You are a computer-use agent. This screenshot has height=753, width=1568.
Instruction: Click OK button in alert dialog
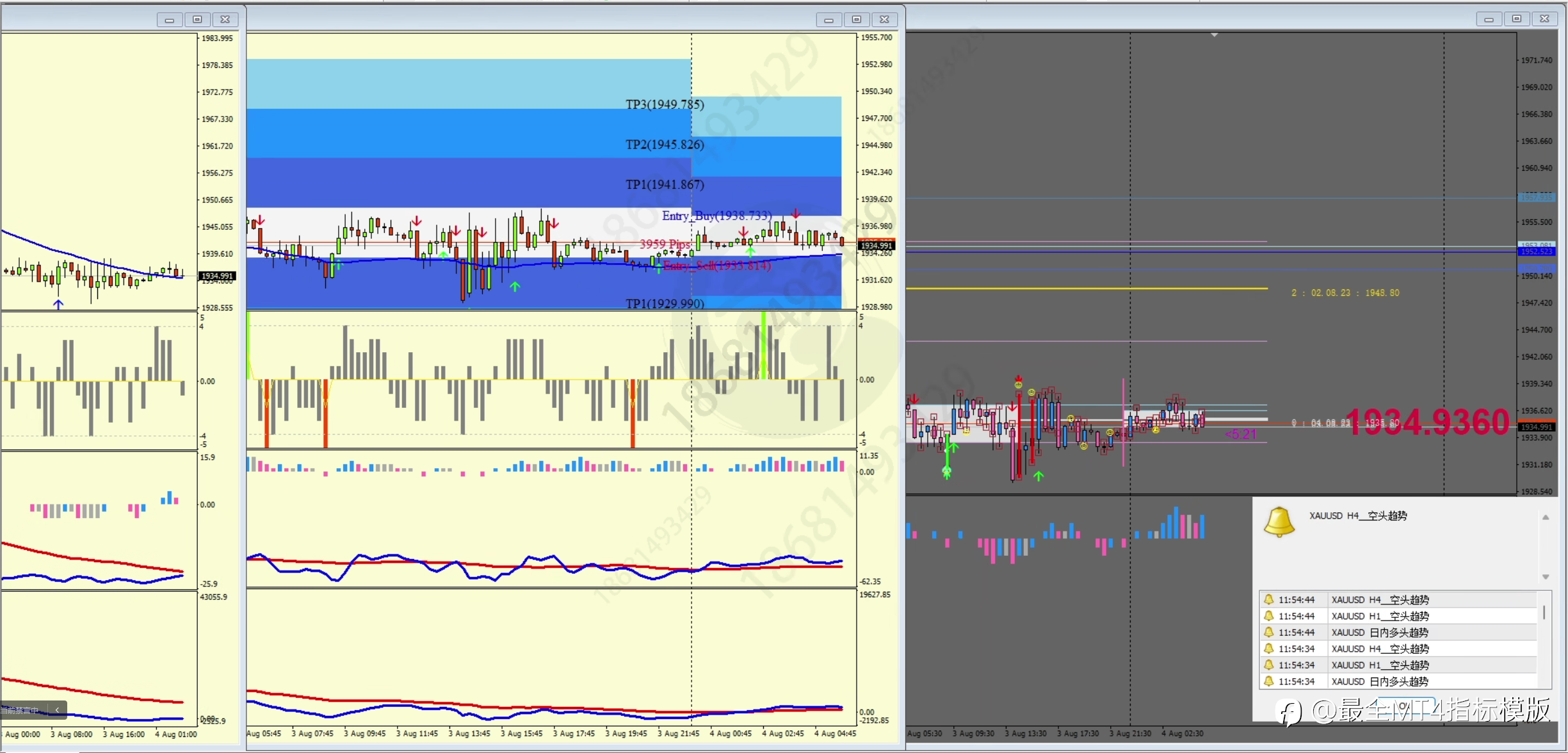(x=1405, y=704)
